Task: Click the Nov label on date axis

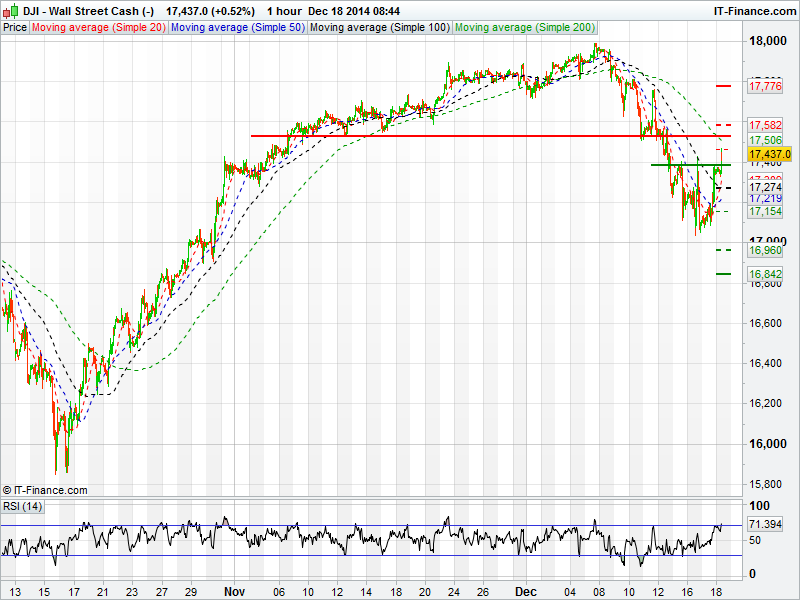Action: pos(235,592)
